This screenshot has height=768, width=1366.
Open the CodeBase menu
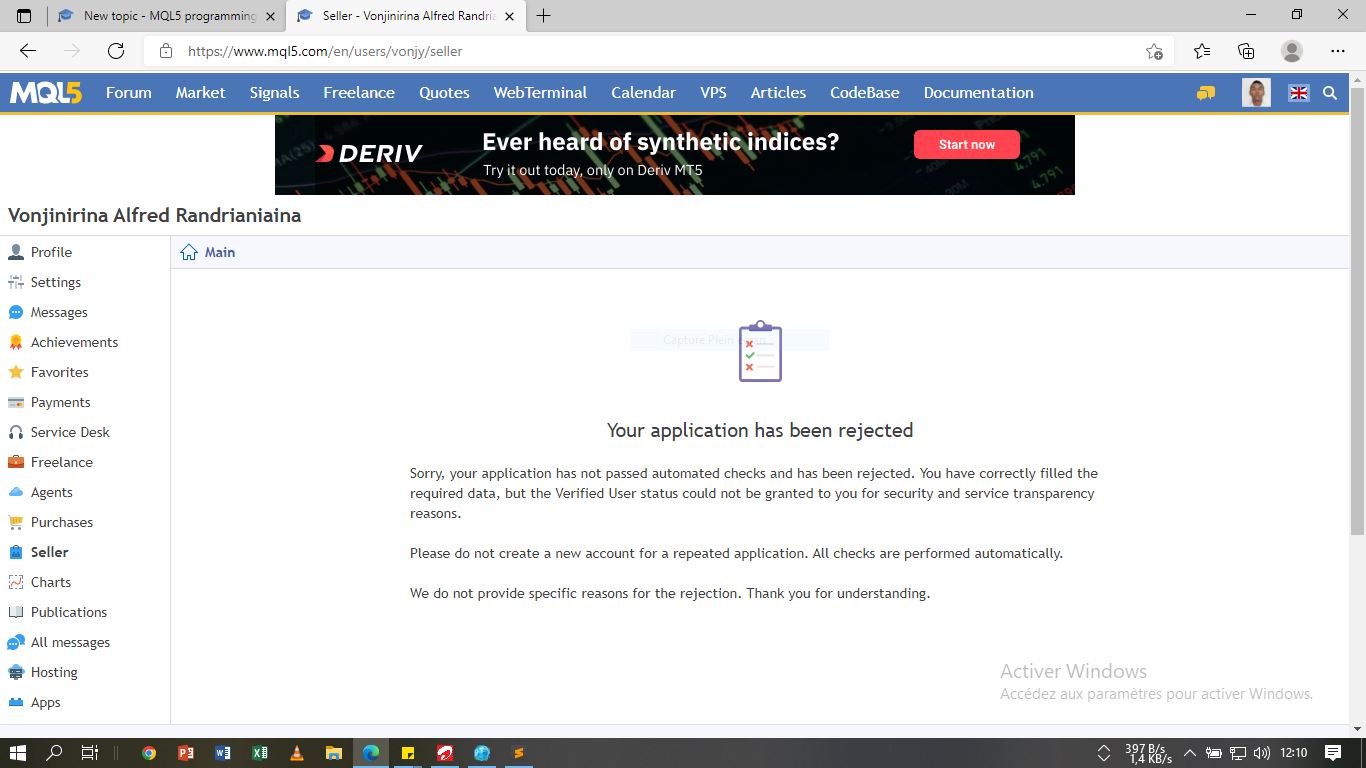(865, 93)
